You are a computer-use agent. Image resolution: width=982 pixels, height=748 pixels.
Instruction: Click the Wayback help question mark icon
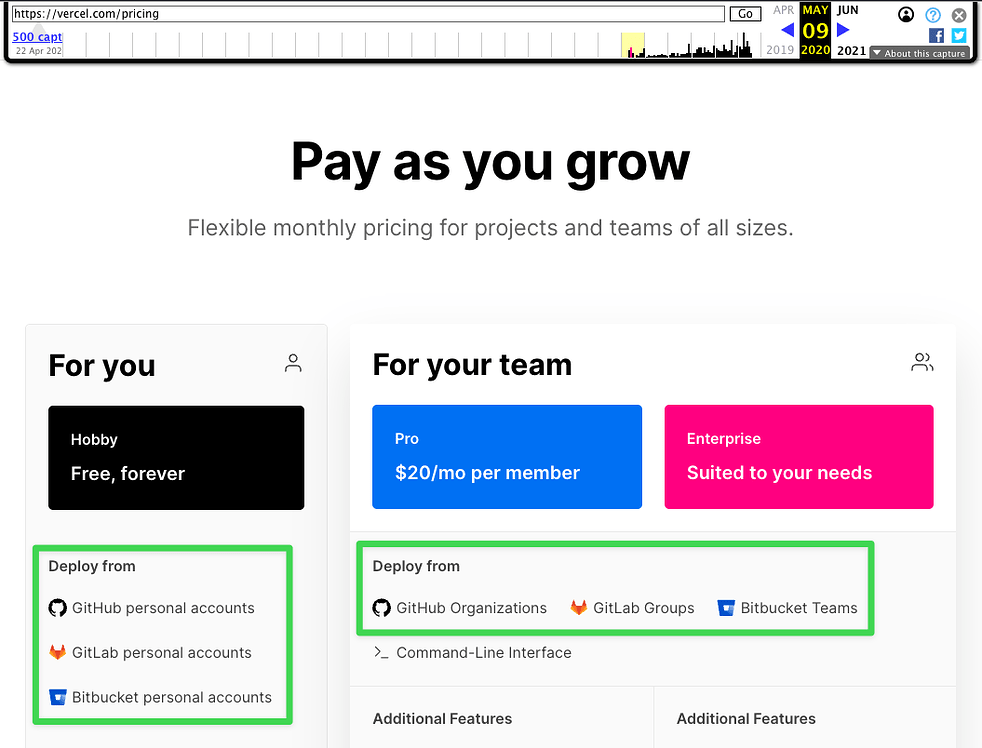[933, 15]
